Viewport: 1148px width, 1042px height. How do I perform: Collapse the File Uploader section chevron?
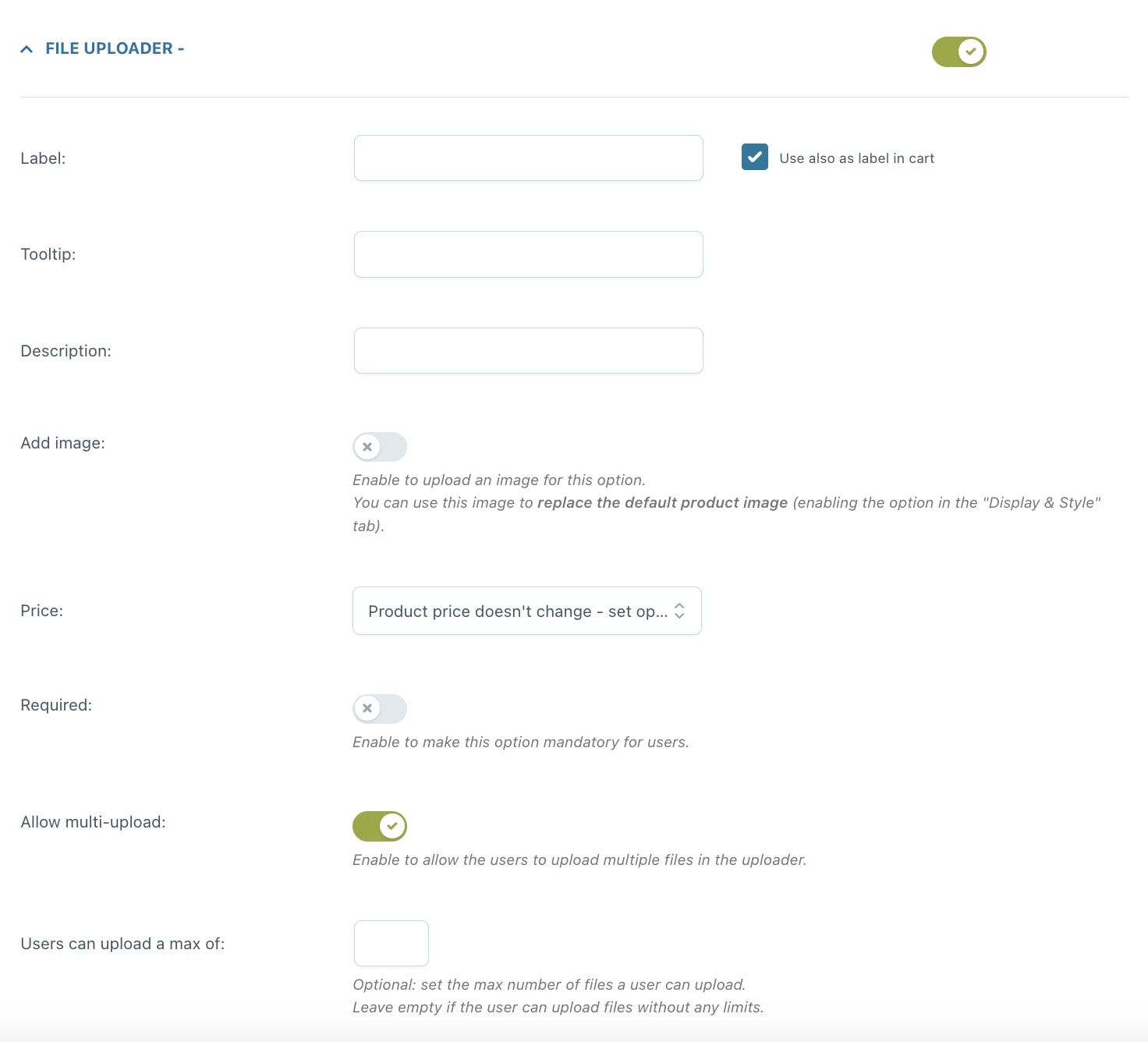pyautogui.click(x=27, y=49)
